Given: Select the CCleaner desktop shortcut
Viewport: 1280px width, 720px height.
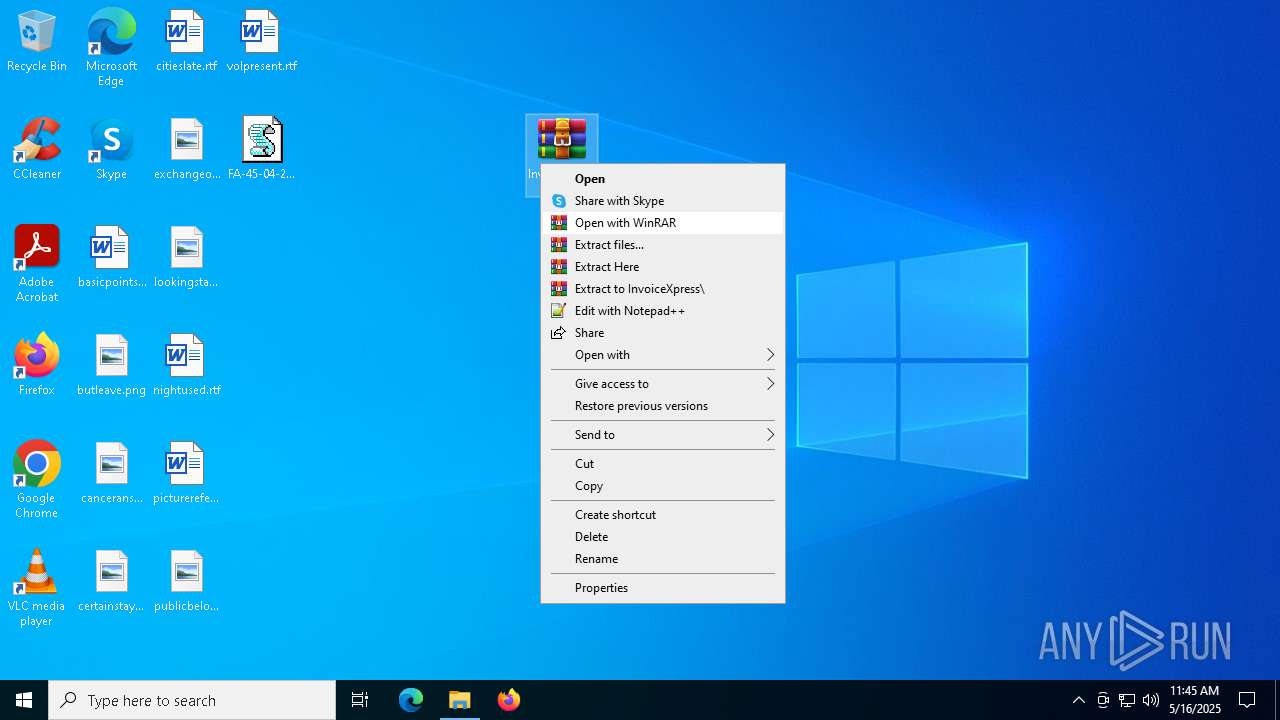Looking at the screenshot, I should coord(37,150).
